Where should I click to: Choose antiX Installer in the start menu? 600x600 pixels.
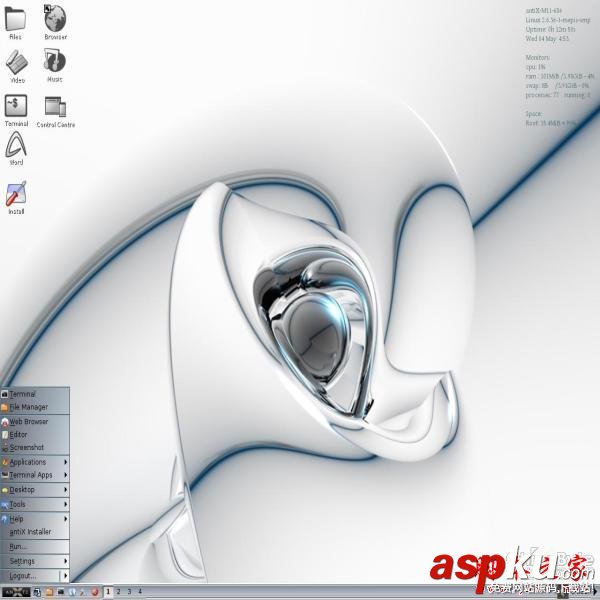pyautogui.click(x=35, y=532)
